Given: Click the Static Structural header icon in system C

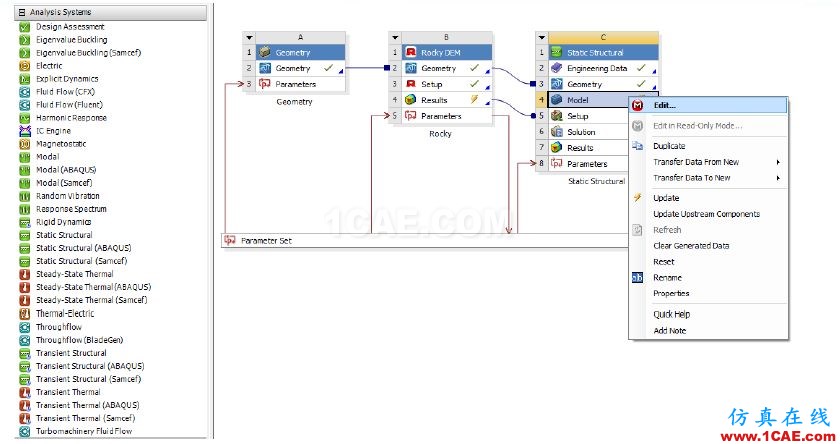Looking at the screenshot, I should pos(557,52).
